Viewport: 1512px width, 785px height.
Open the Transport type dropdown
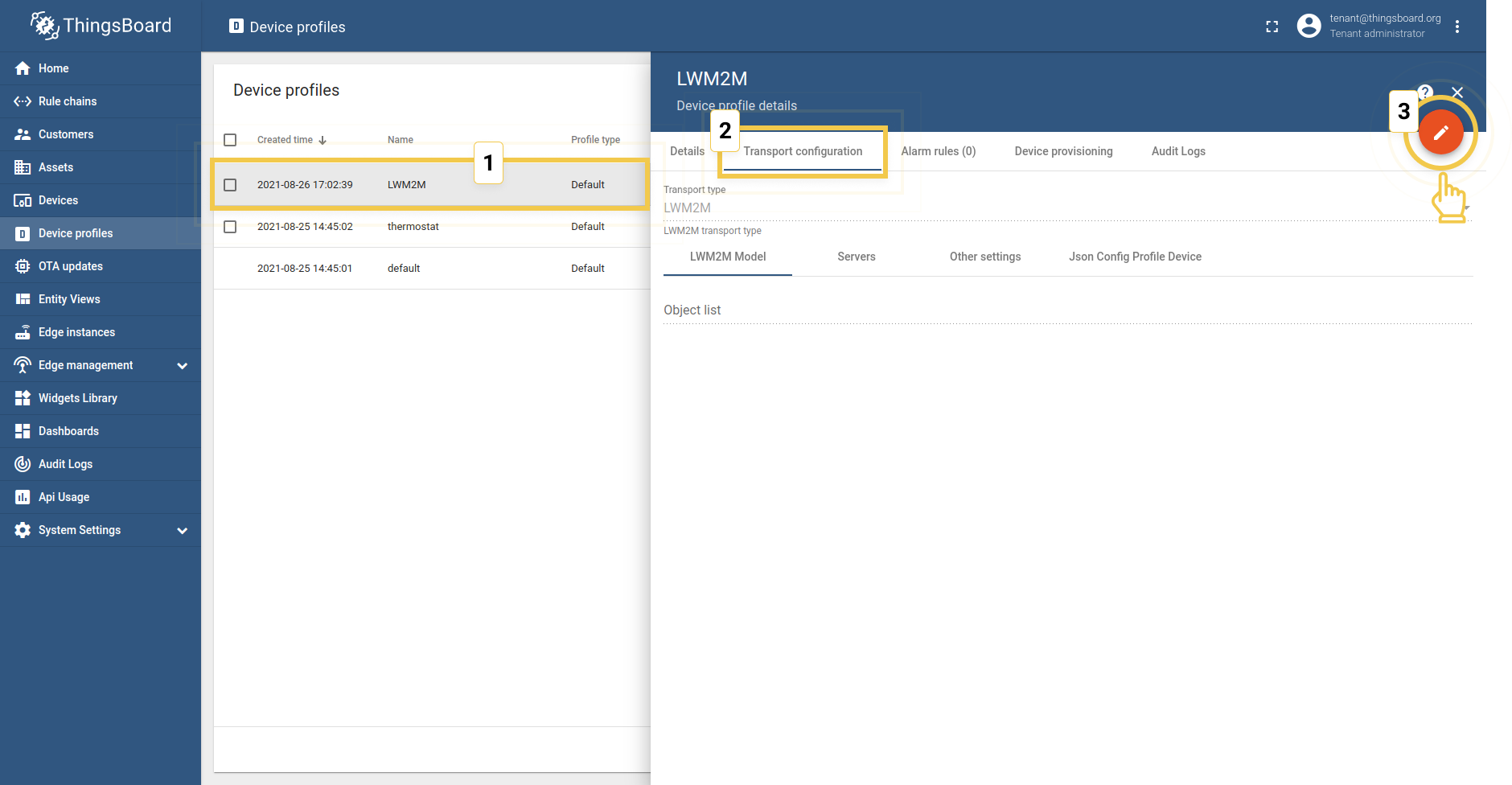1062,208
